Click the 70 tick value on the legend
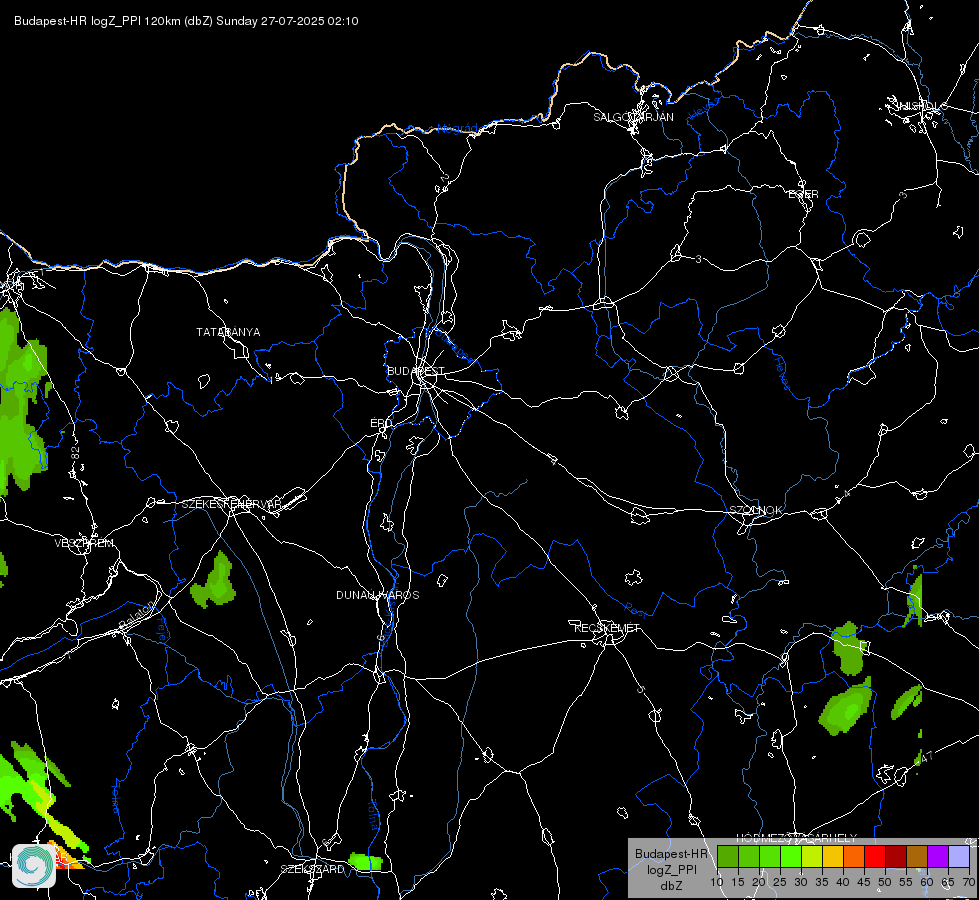Viewport: 979px width, 900px height. (x=968, y=883)
